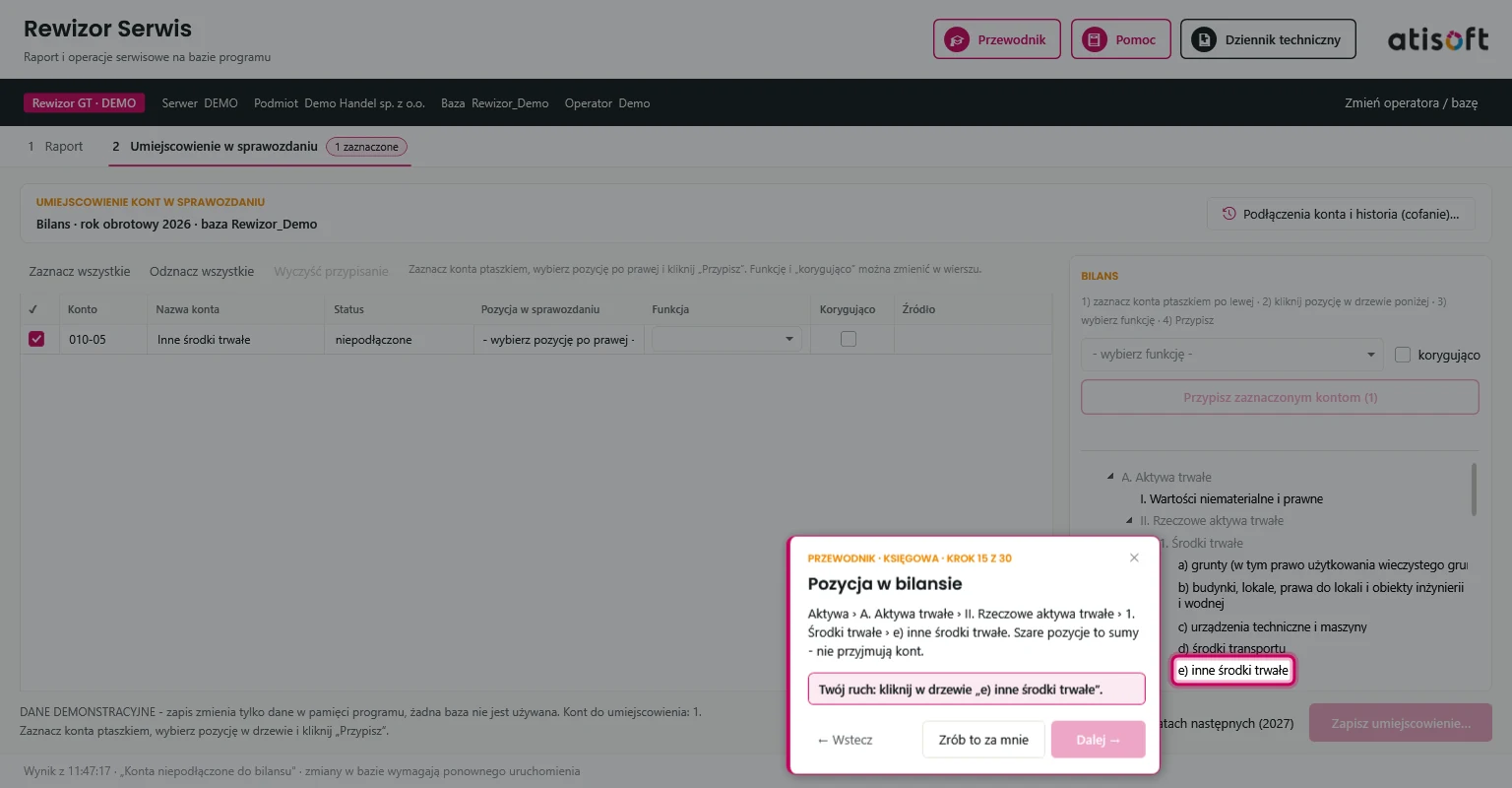Click 'Zrób to za mnie' button
The width and height of the screenshot is (1512, 788).
click(983, 740)
